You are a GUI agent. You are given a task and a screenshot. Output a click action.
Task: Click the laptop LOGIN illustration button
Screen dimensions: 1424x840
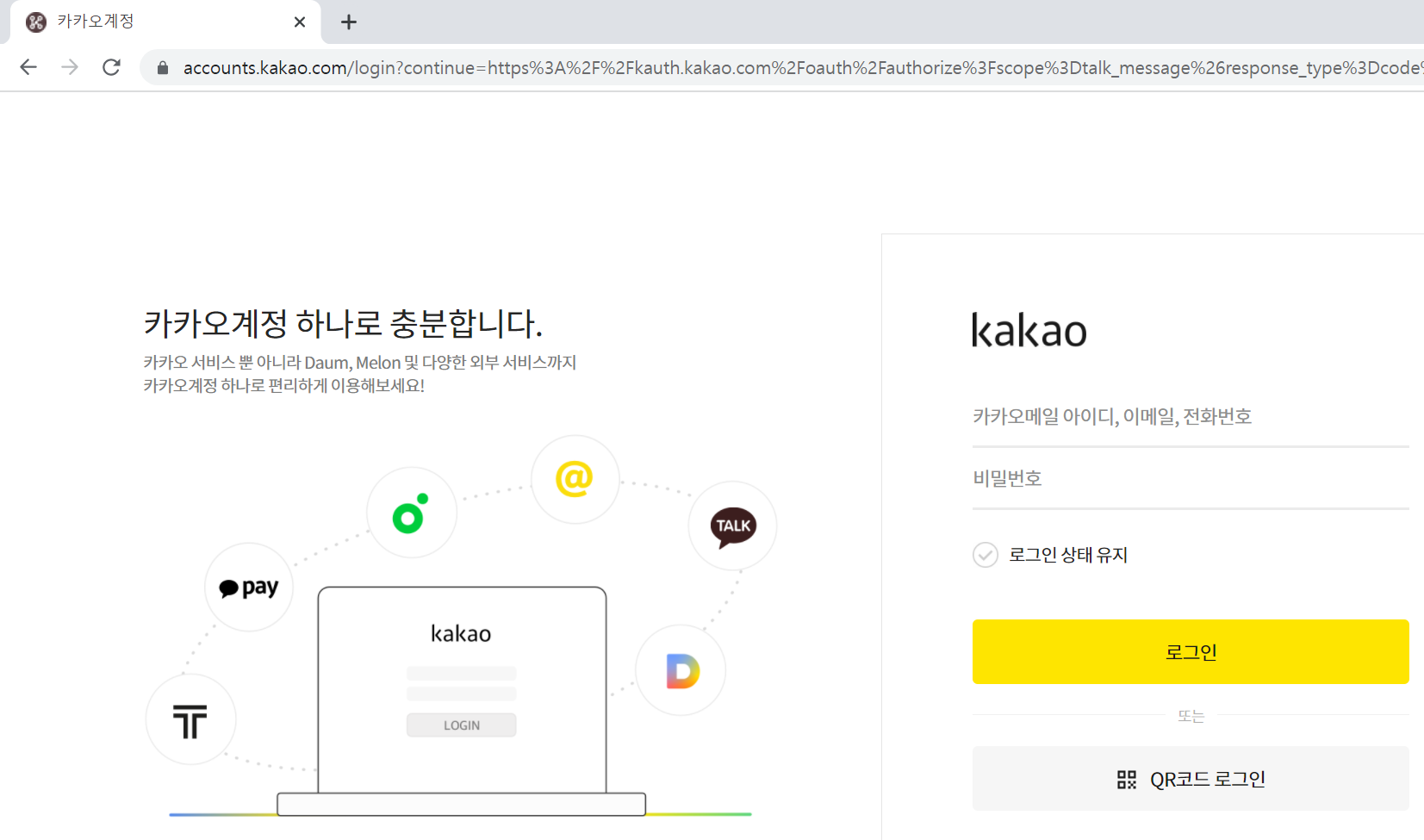pyautogui.click(x=462, y=725)
